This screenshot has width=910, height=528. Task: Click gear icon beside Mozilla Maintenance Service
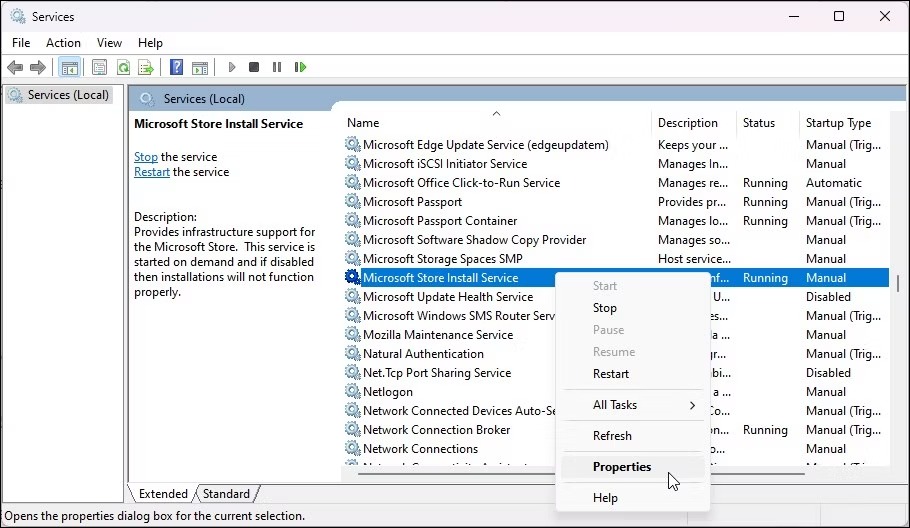click(352, 334)
